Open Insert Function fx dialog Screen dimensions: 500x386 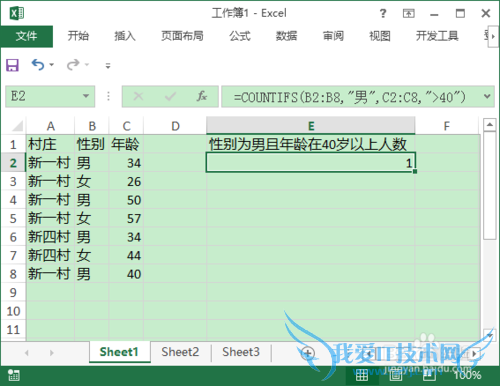point(202,97)
